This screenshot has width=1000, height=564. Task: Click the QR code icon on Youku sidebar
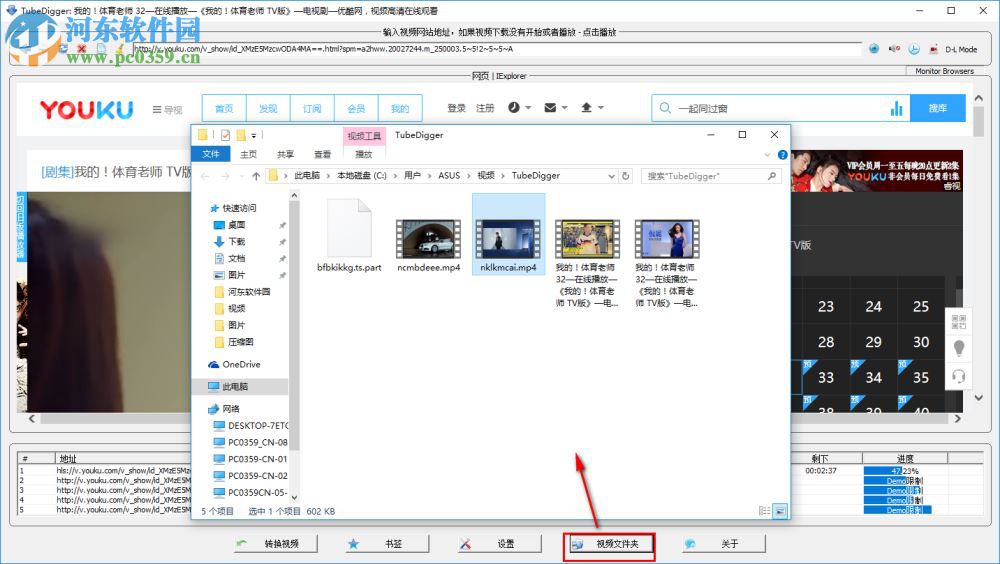coord(959,322)
